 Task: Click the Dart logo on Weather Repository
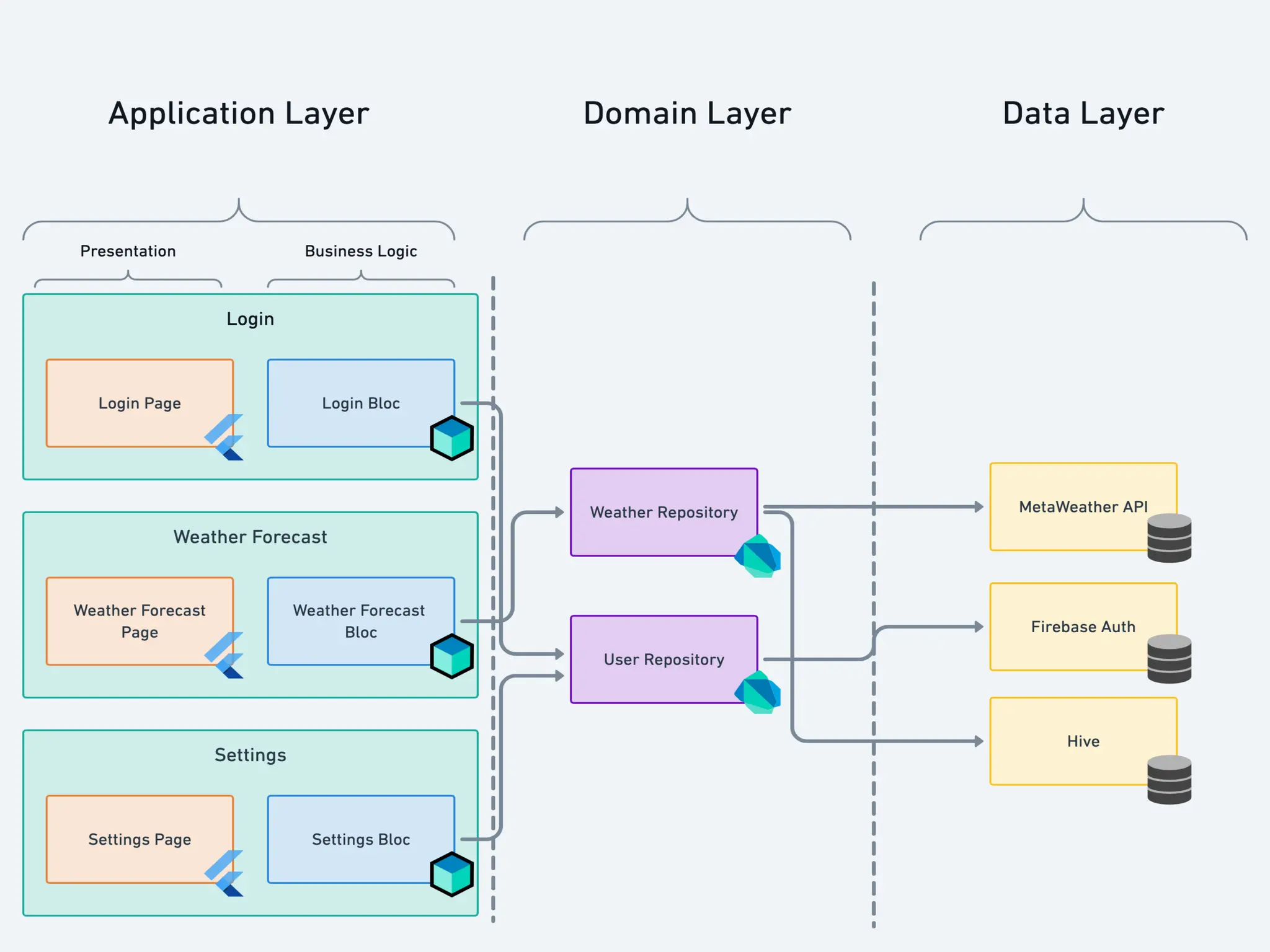click(758, 556)
